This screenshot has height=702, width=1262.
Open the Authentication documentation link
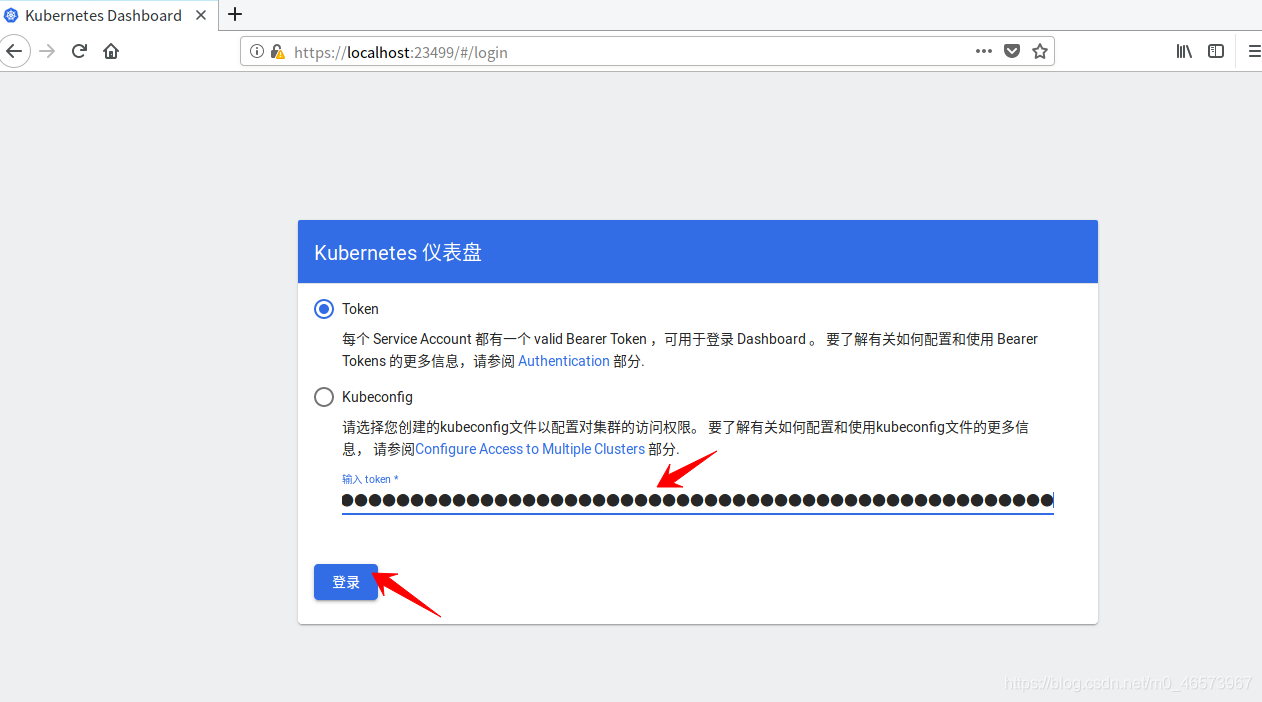(564, 361)
